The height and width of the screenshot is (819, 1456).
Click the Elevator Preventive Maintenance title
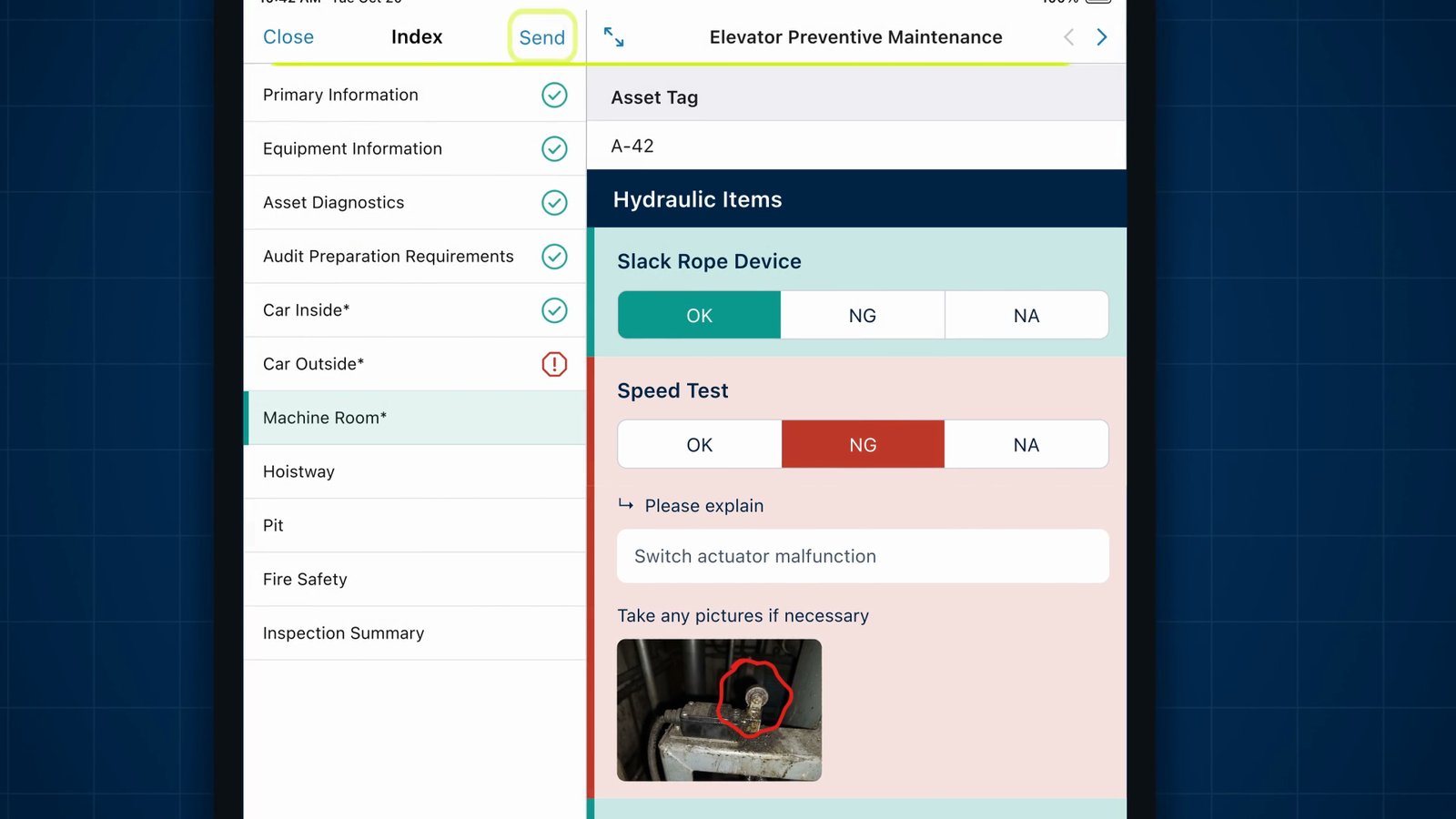tap(855, 37)
